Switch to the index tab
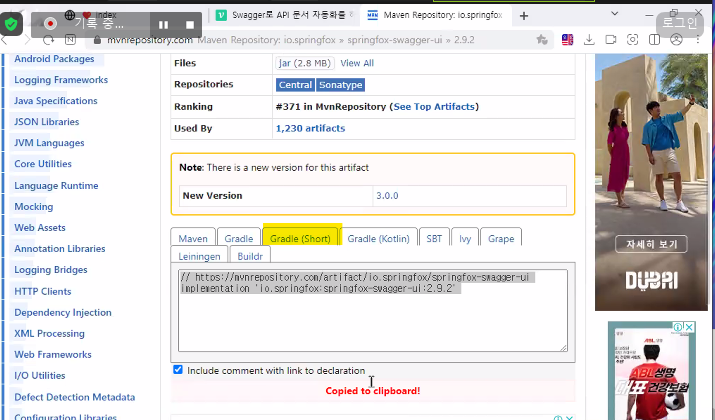Viewport: 715px width, 420px height. pos(106,15)
